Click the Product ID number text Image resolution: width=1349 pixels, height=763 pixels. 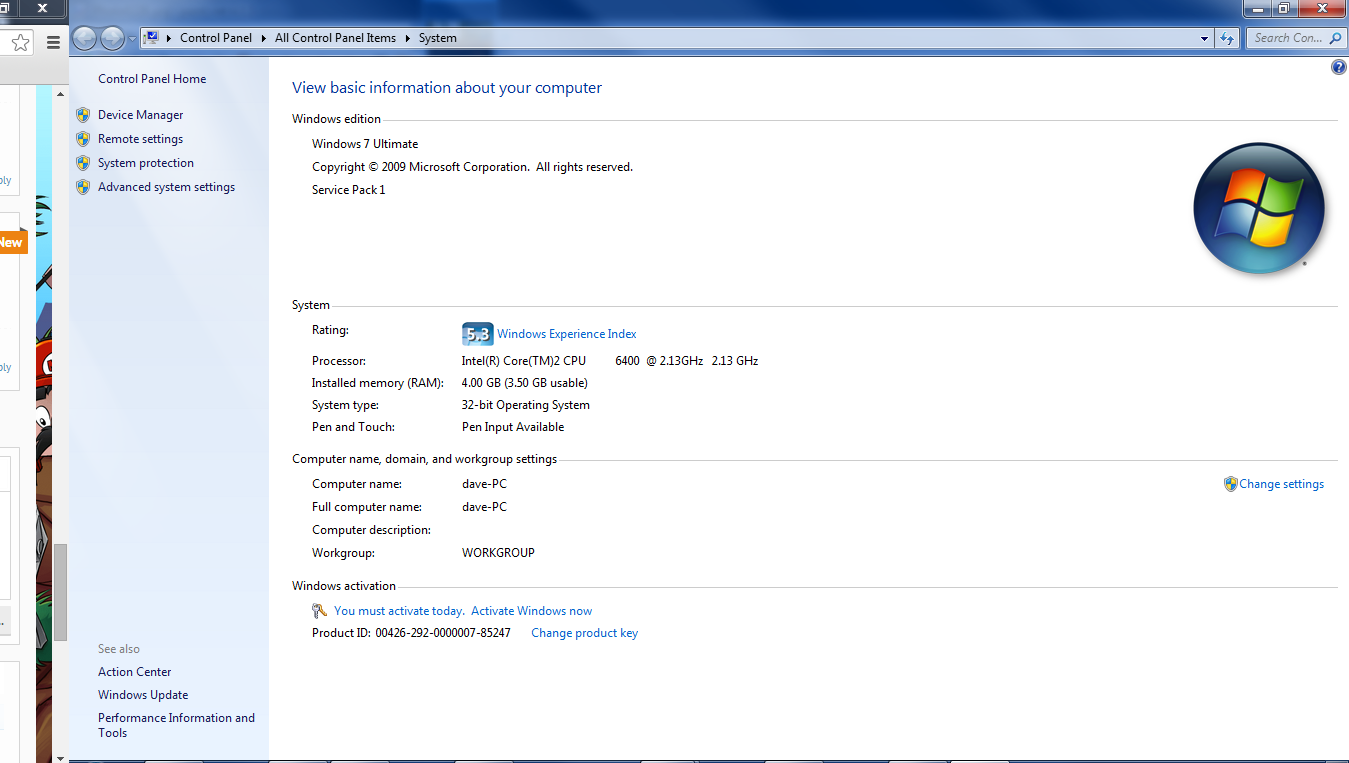443,633
